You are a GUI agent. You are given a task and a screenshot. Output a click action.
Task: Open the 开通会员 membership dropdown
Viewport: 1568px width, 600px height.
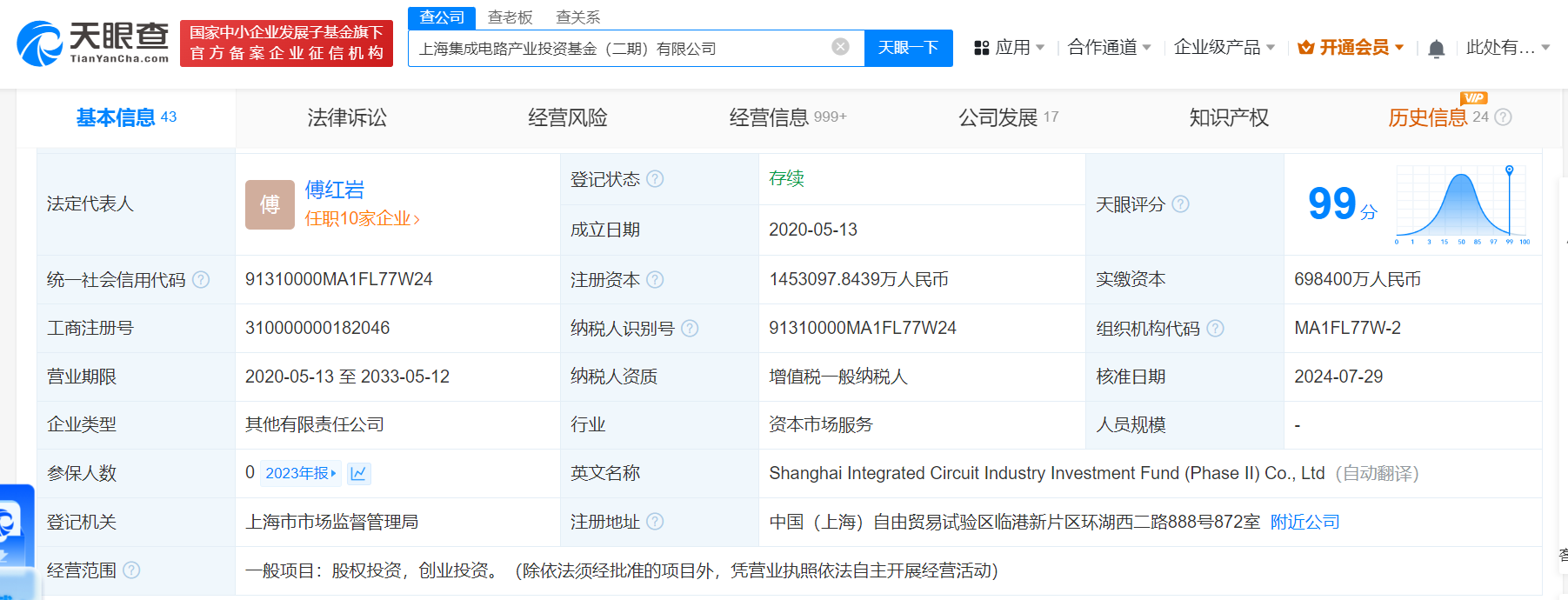pos(1351,48)
